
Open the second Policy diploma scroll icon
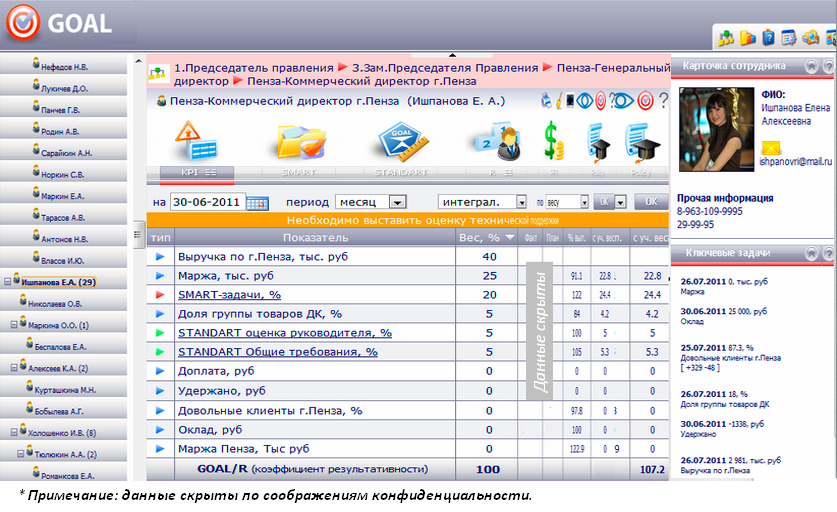643,142
